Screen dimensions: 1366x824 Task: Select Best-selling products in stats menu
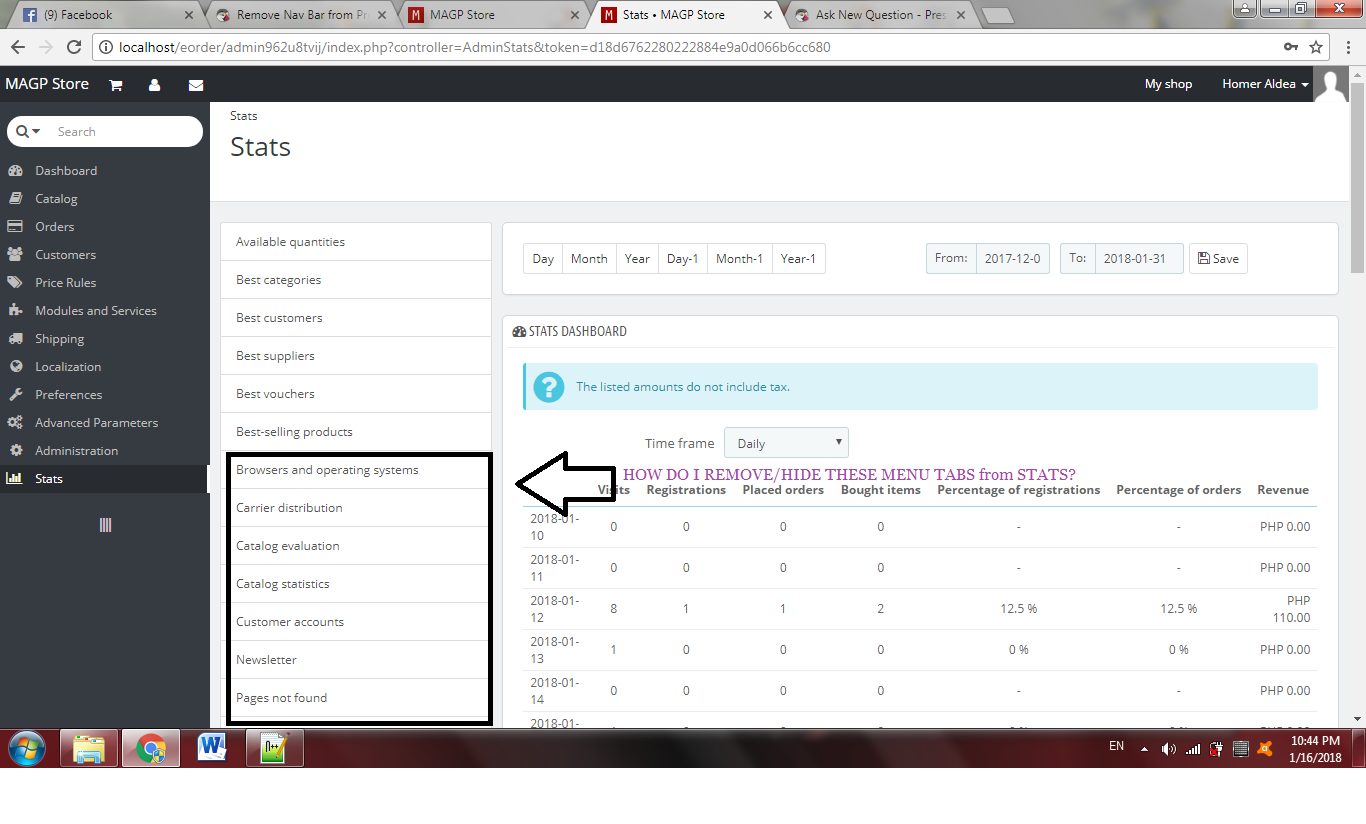click(x=356, y=432)
